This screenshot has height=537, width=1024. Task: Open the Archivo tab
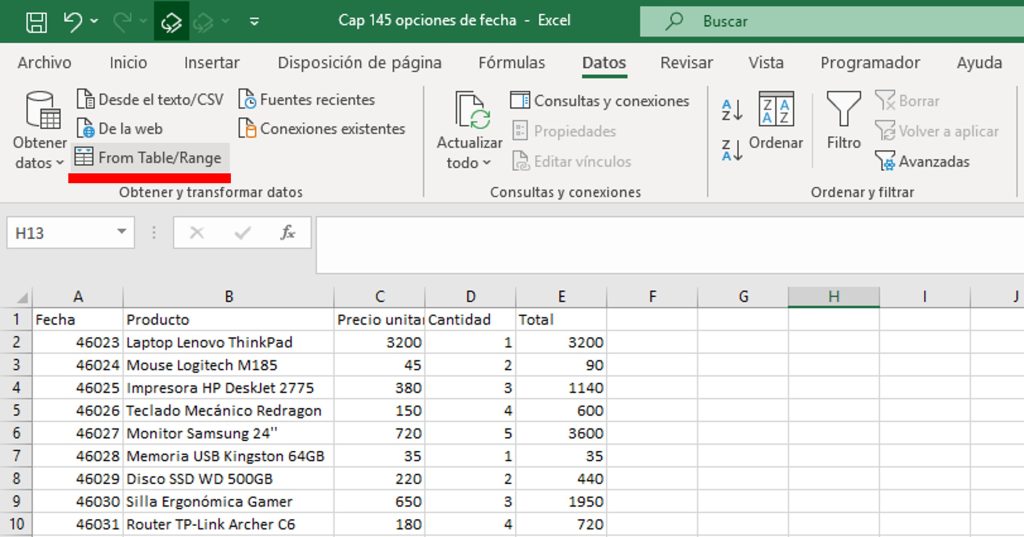(x=44, y=63)
